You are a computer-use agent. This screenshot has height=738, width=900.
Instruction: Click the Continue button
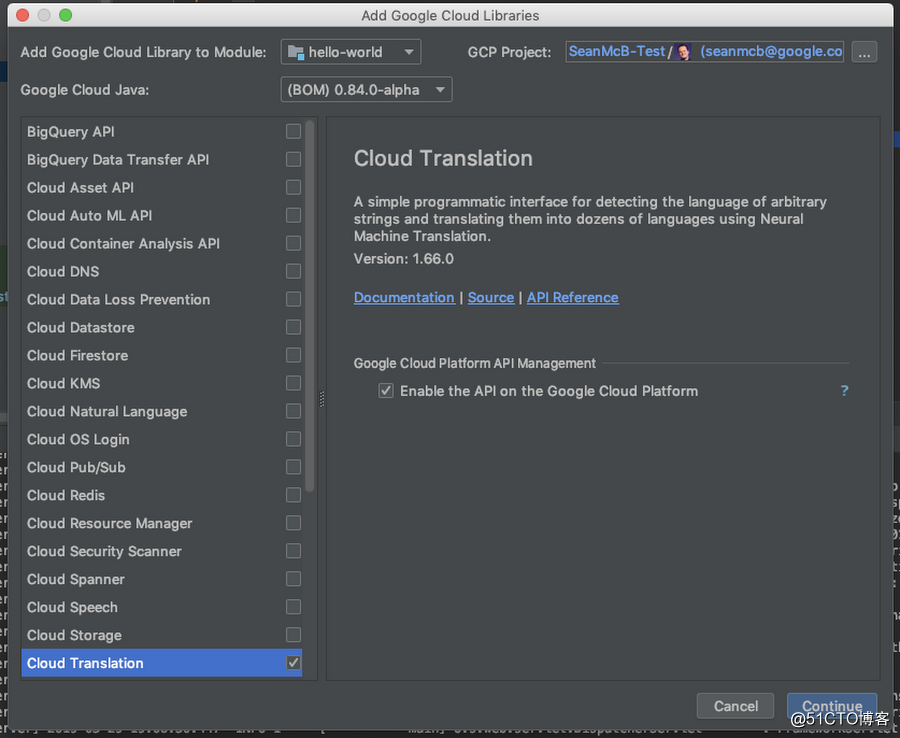click(832, 706)
